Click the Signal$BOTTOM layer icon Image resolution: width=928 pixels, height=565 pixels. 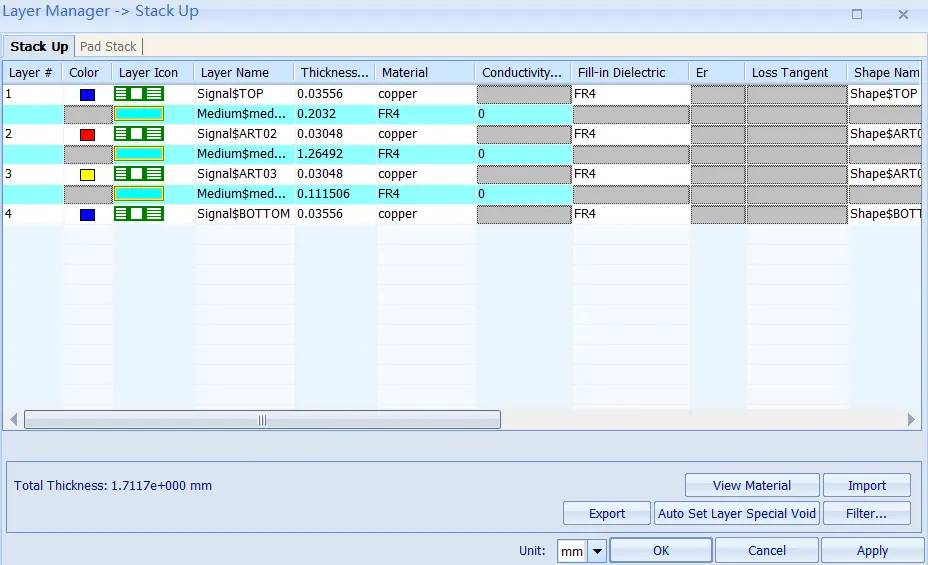tap(138, 214)
